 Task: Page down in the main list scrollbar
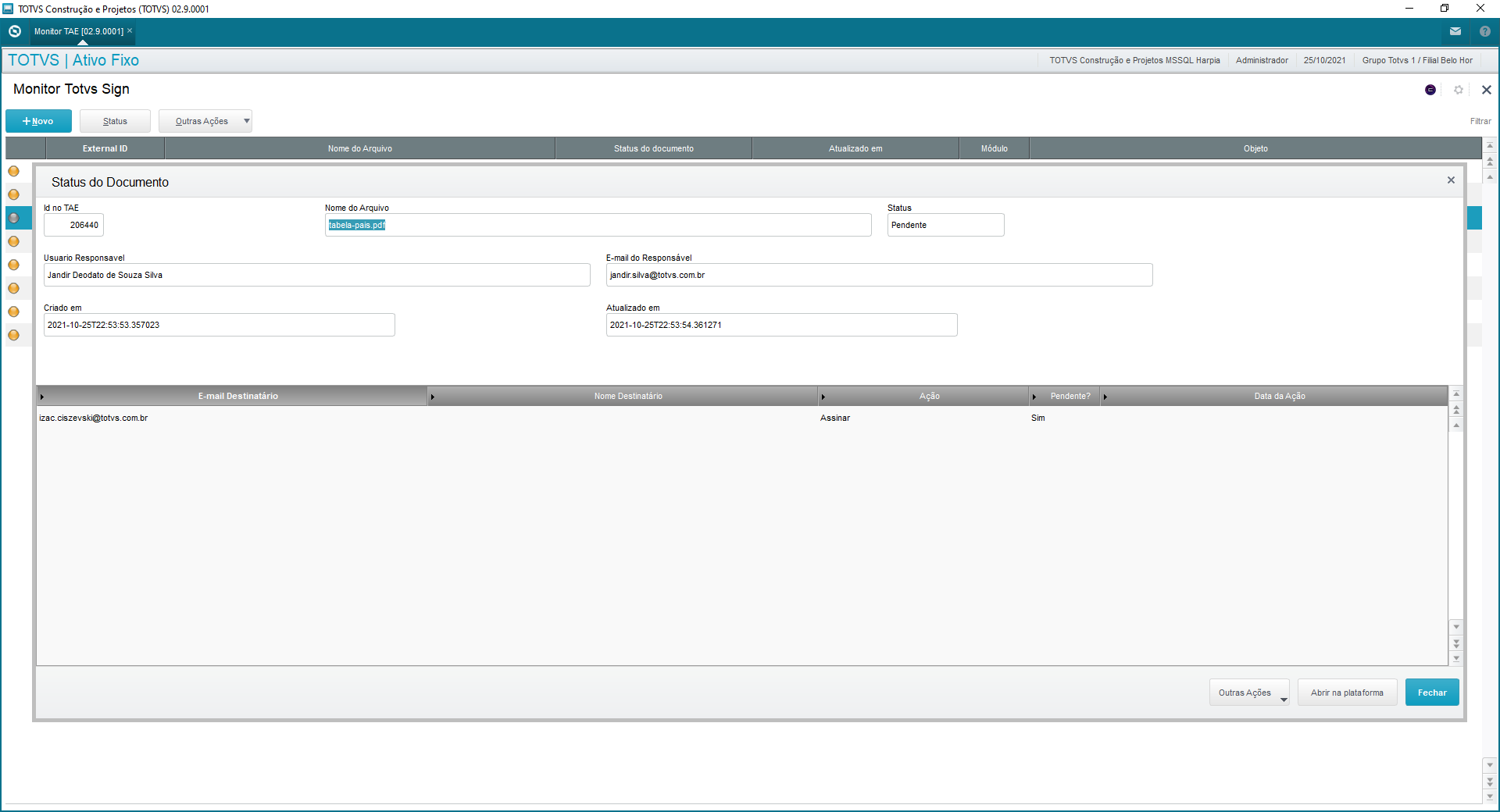pos(1490,781)
